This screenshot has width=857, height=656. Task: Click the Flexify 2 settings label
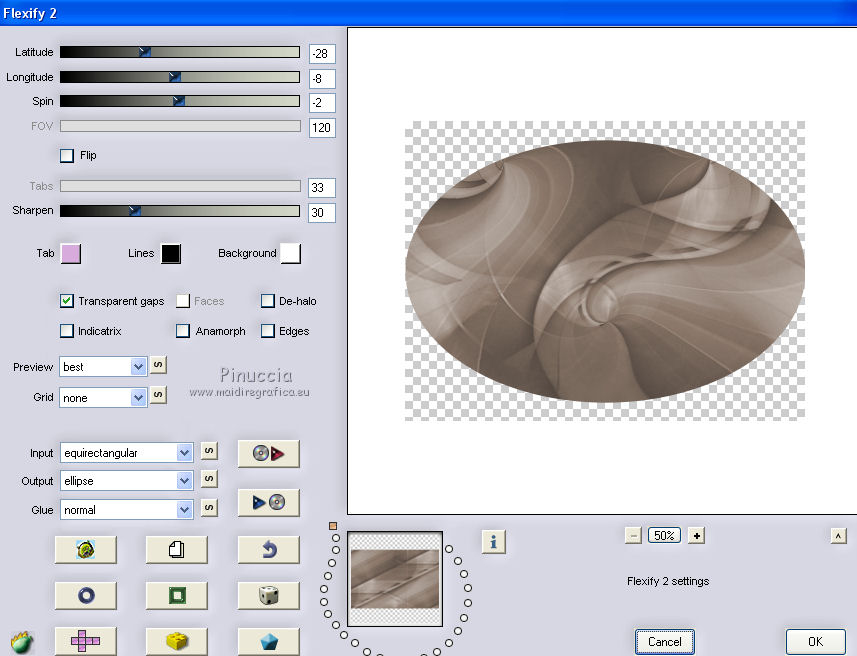tap(668, 581)
